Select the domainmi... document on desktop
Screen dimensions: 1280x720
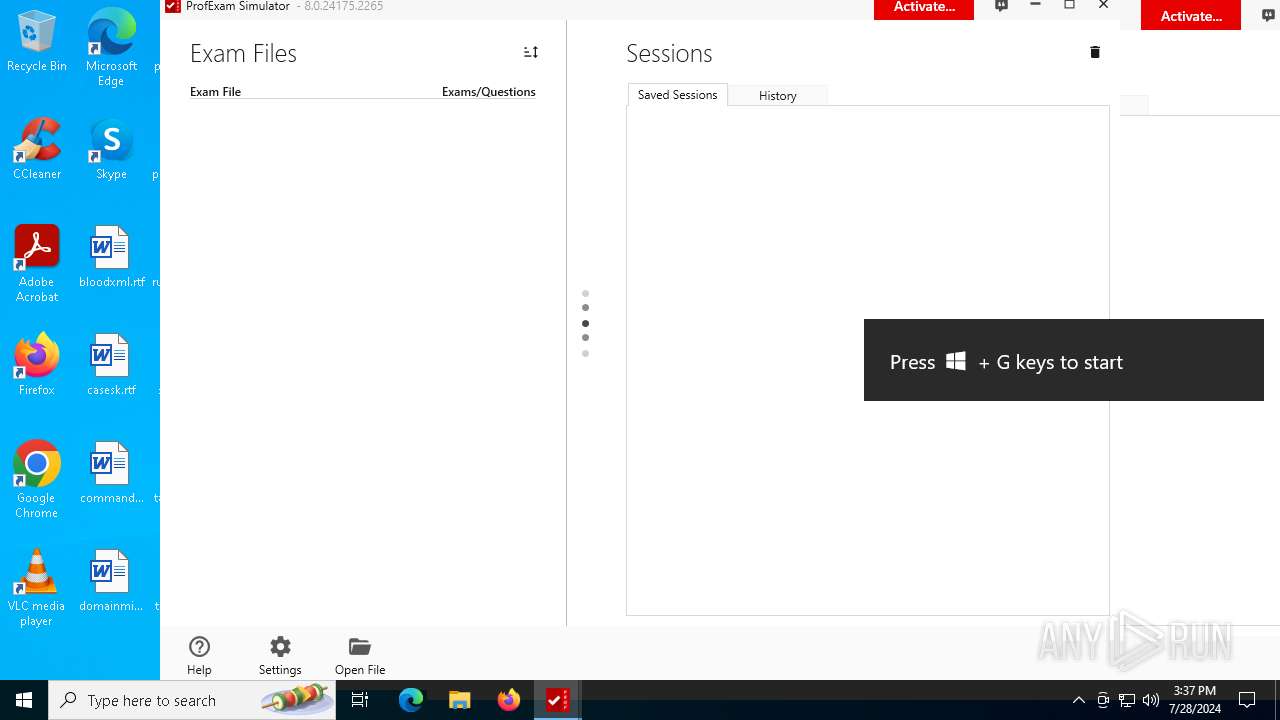(111, 582)
